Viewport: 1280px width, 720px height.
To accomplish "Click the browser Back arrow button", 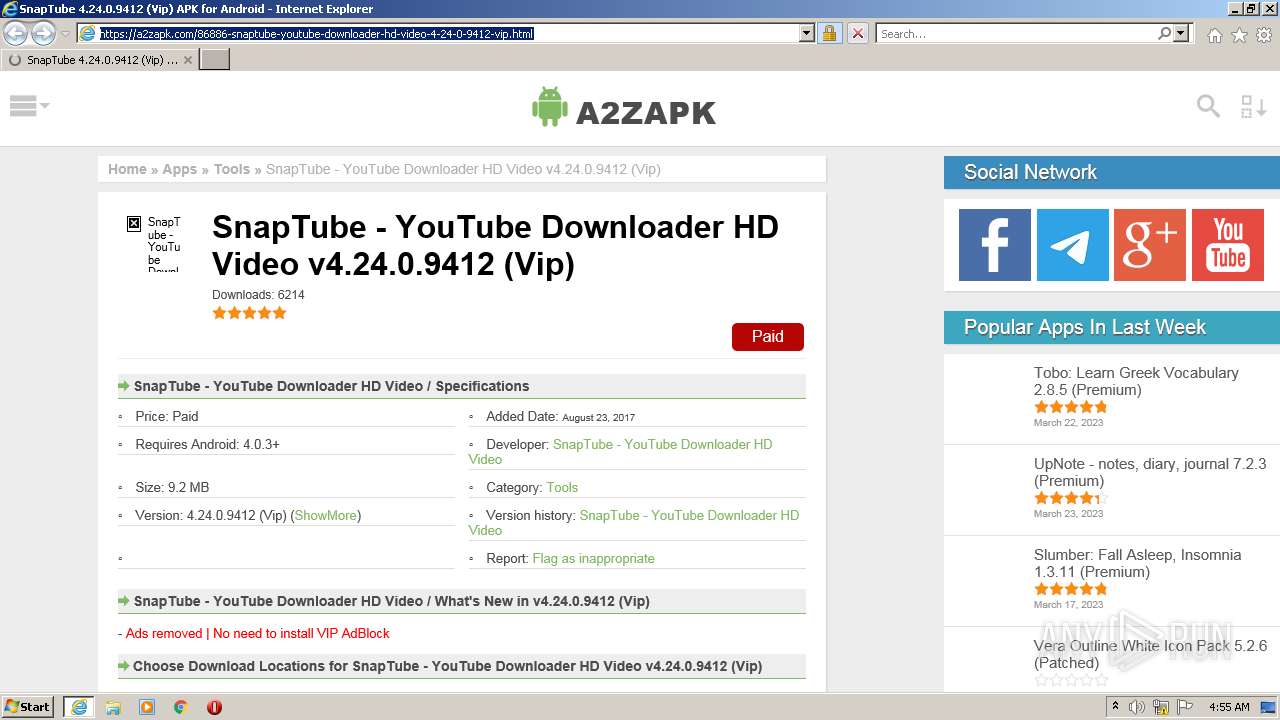I will point(16,34).
